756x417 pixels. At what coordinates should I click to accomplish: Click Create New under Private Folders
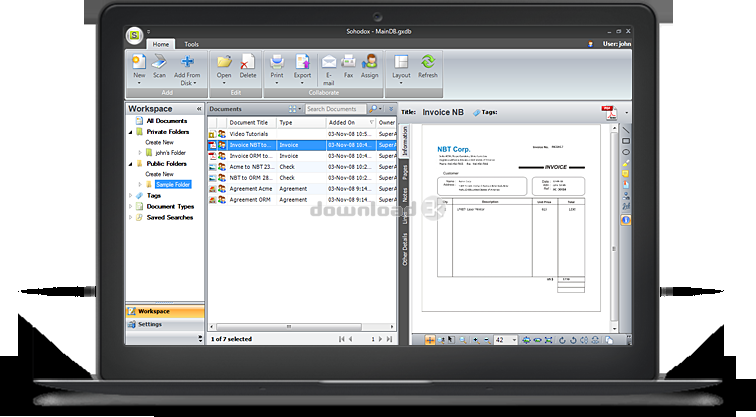159,143
